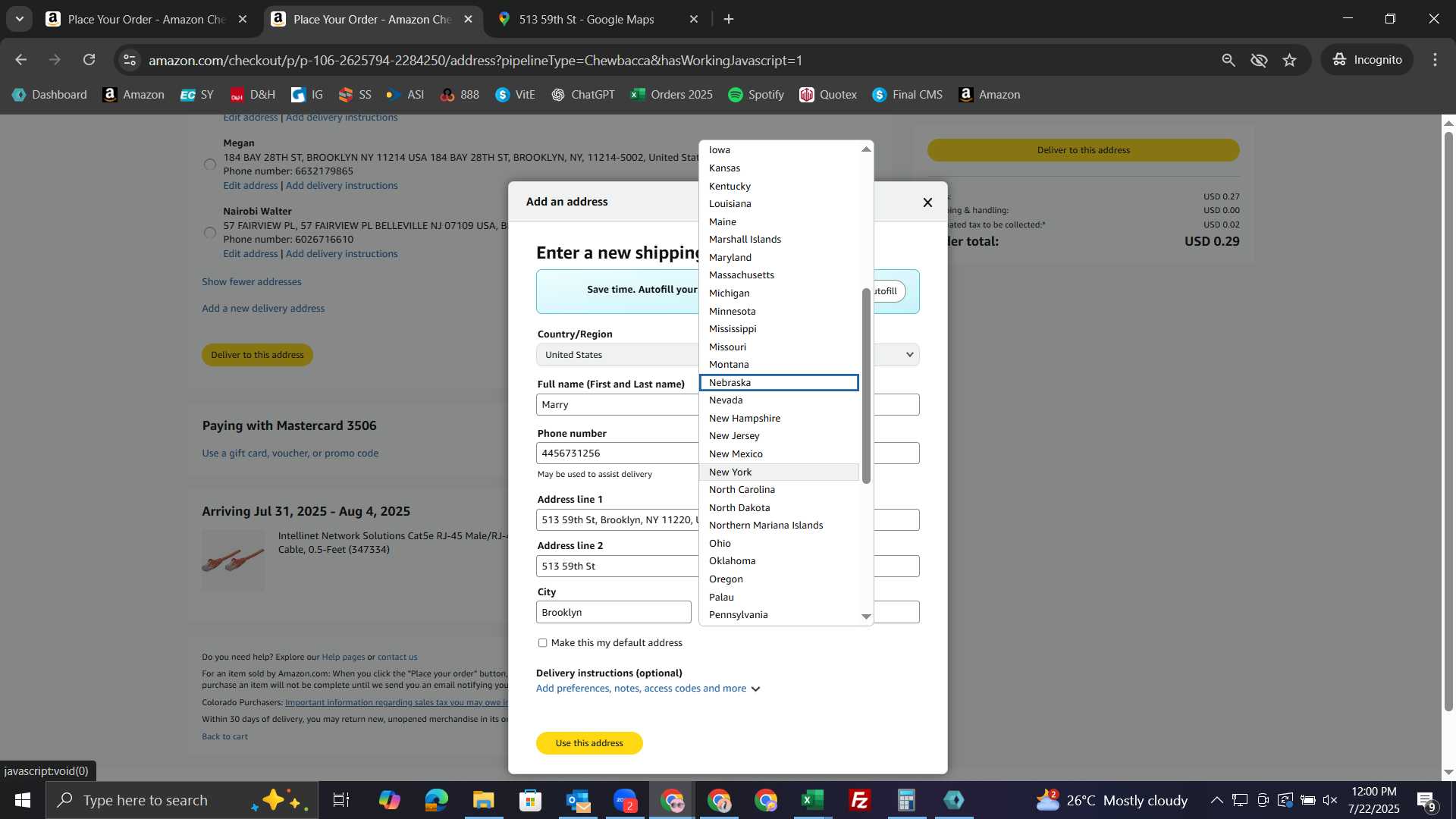
Task: Open FileZilla from the taskbar
Action: tap(860, 800)
